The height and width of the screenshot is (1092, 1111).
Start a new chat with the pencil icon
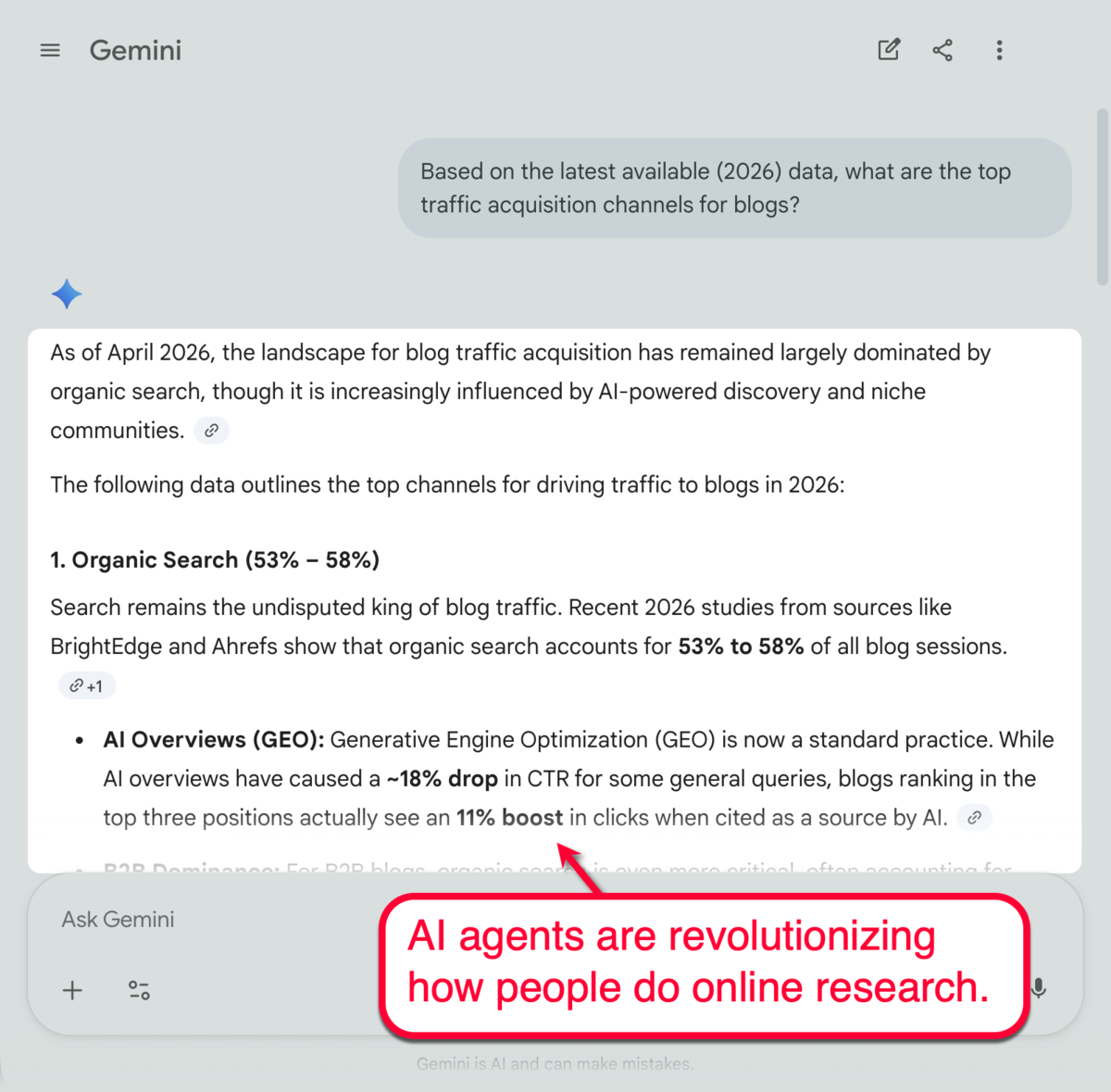(x=889, y=50)
